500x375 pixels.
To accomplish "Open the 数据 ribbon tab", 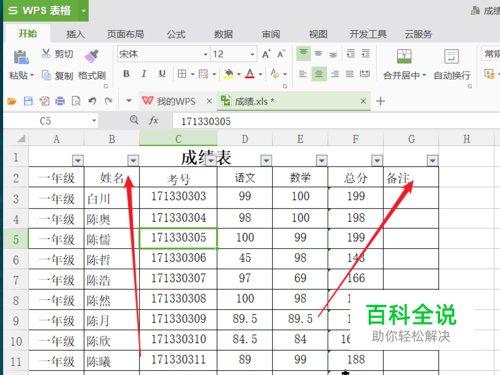I will tap(223, 34).
